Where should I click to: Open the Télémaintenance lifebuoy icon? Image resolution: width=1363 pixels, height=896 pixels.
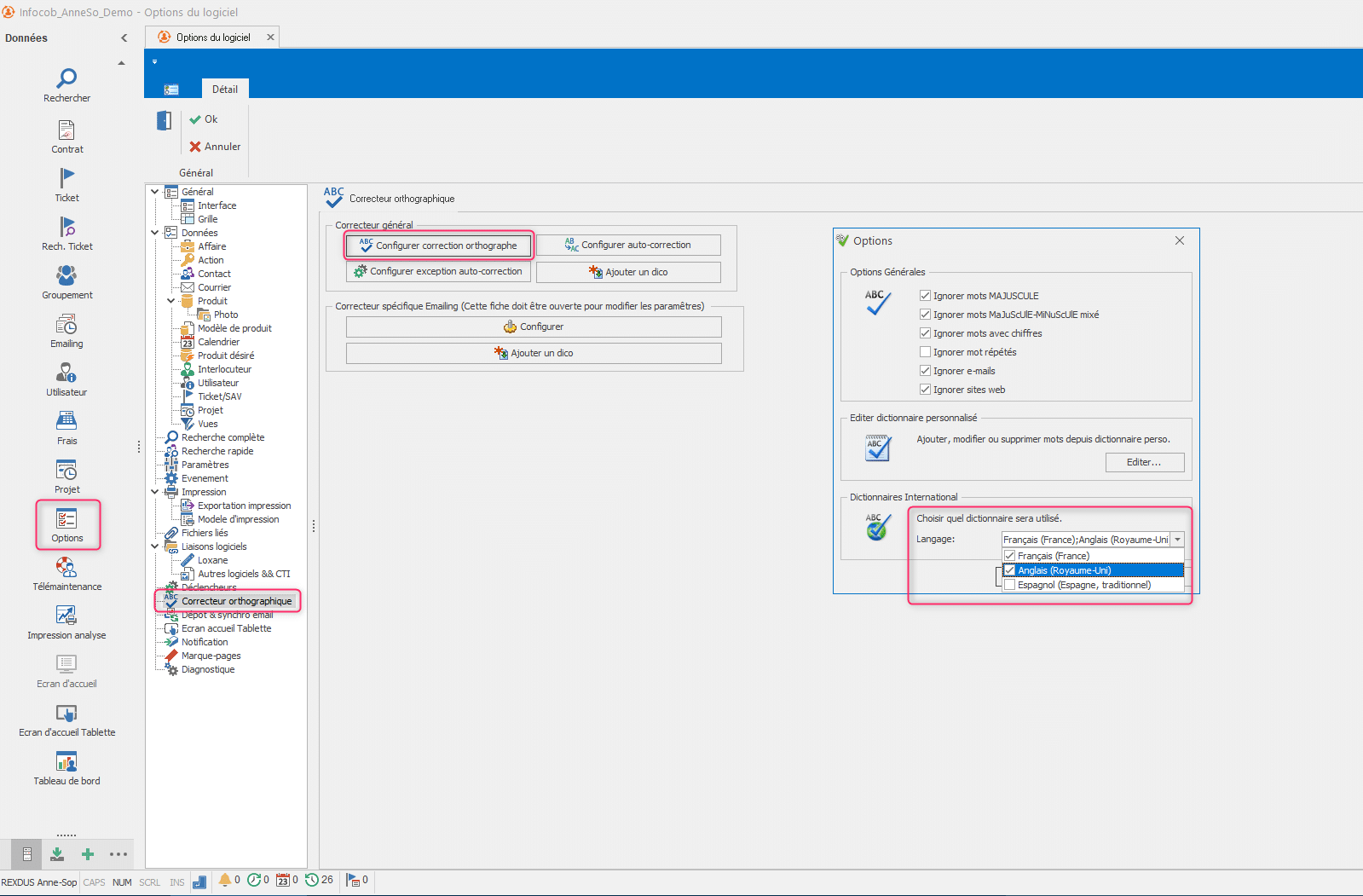click(x=66, y=568)
